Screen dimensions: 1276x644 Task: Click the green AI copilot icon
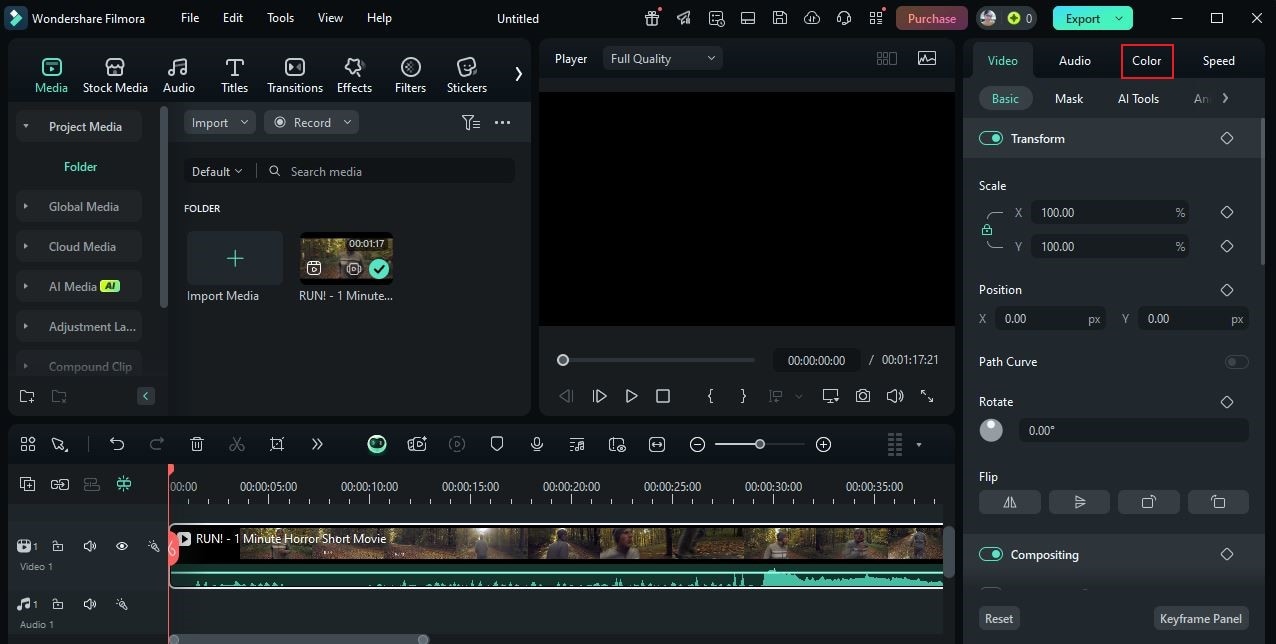pyautogui.click(x=377, y=444)
